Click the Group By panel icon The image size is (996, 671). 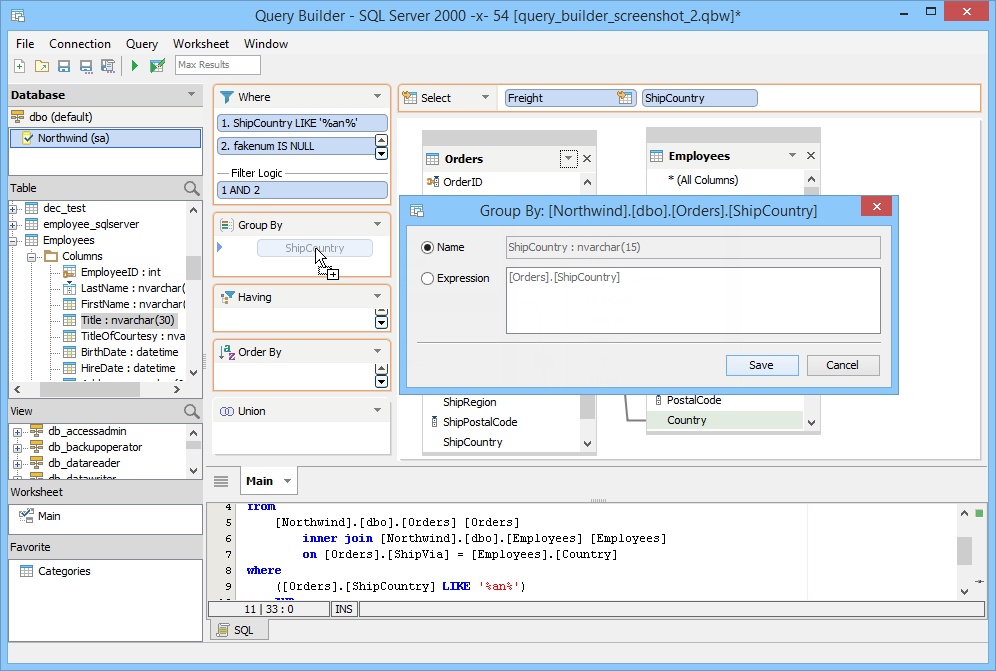(226, 225)
